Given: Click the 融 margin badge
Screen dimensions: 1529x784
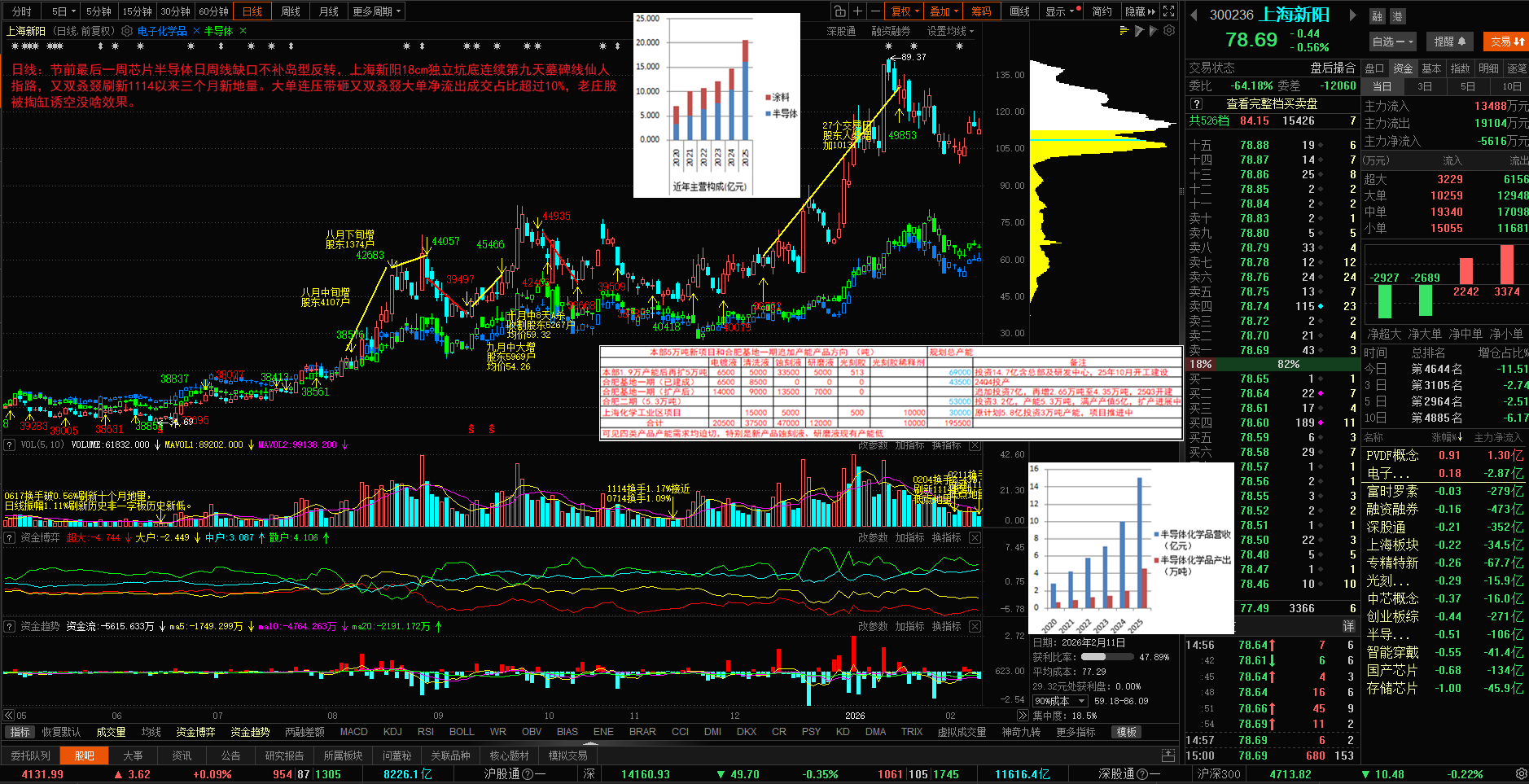Looking at the screenshot, I should [1377, 16].
